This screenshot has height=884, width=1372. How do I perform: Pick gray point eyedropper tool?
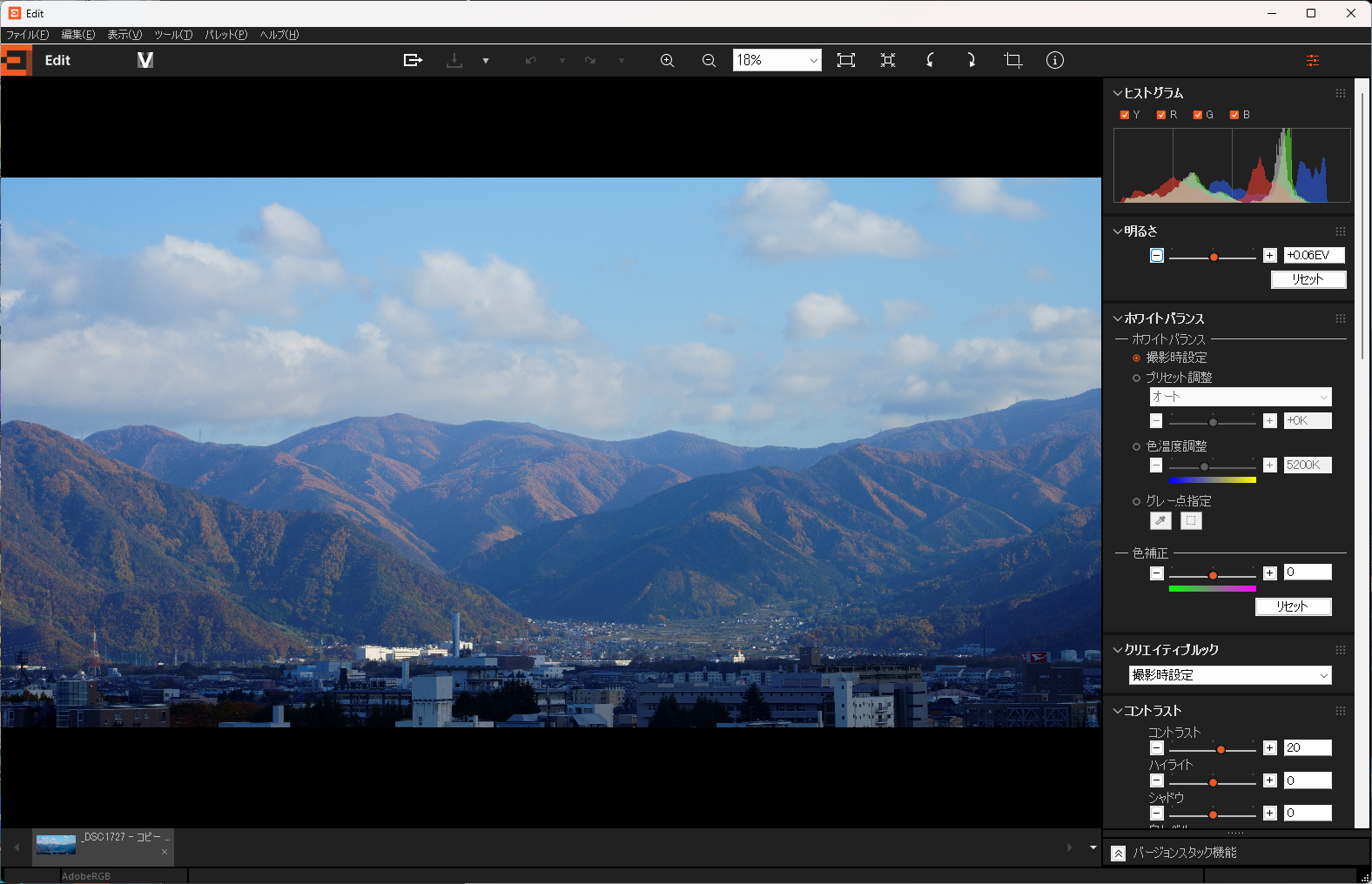click(1160, 521)
